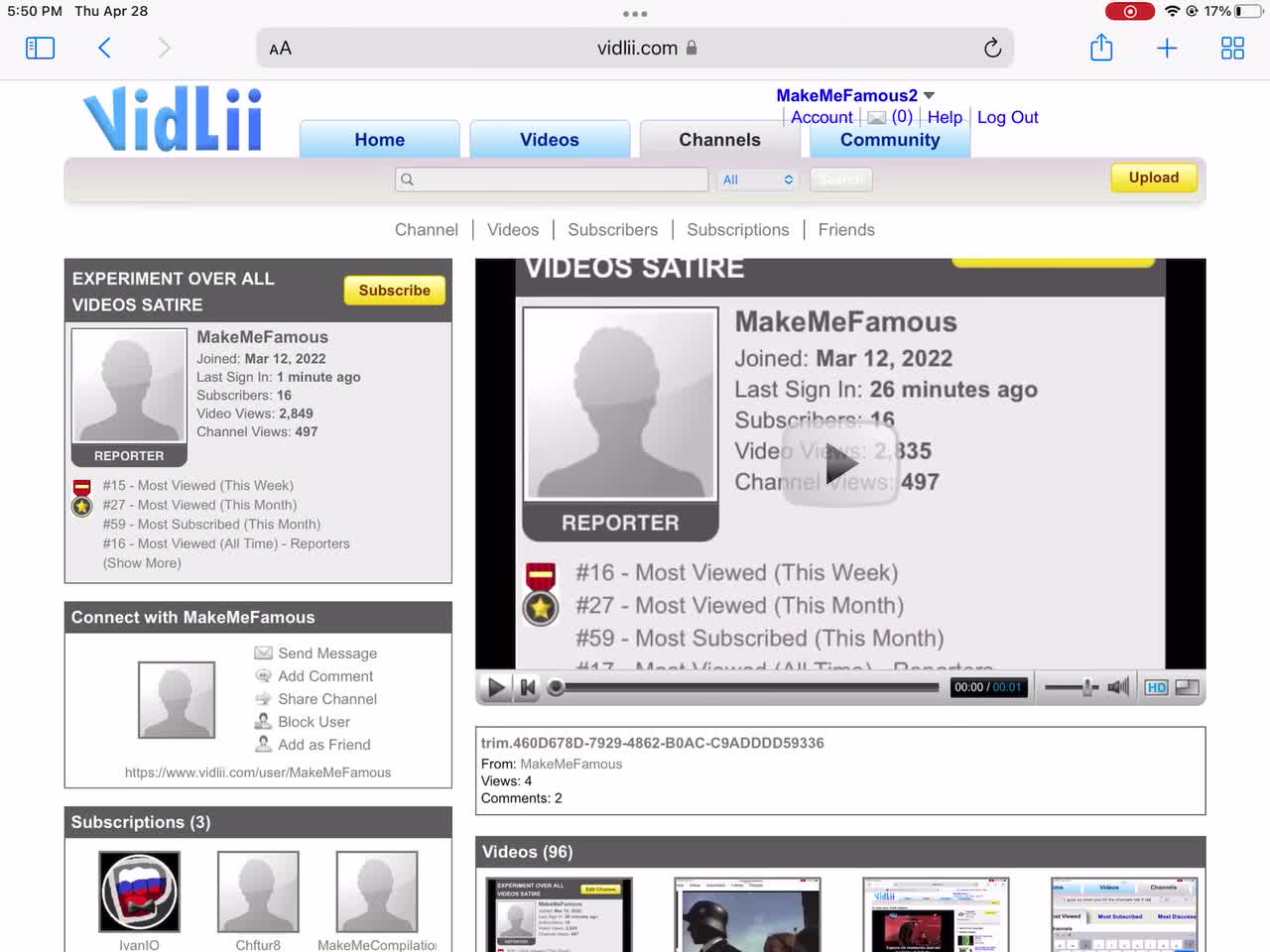The image size is (1270, 952).
Task: Switch to the Videos tab
Action: pos(550,140)
